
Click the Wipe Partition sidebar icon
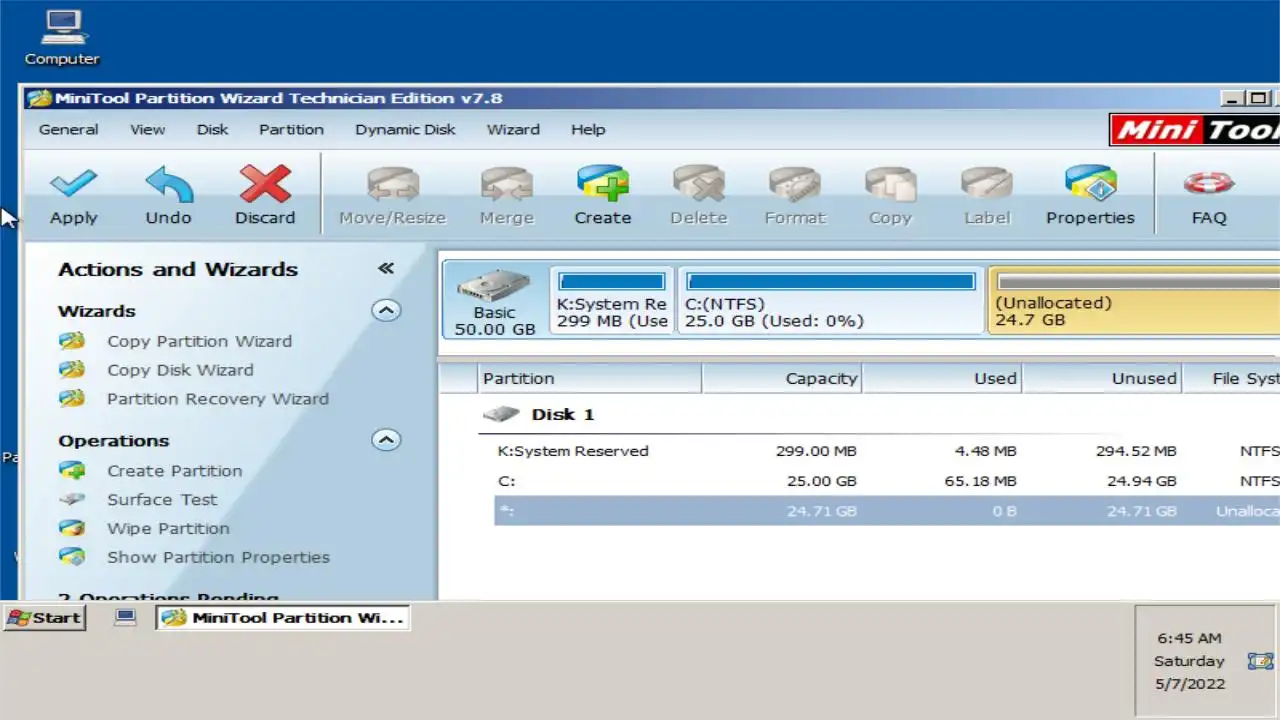pyautogui.click(x=71, y=528)
